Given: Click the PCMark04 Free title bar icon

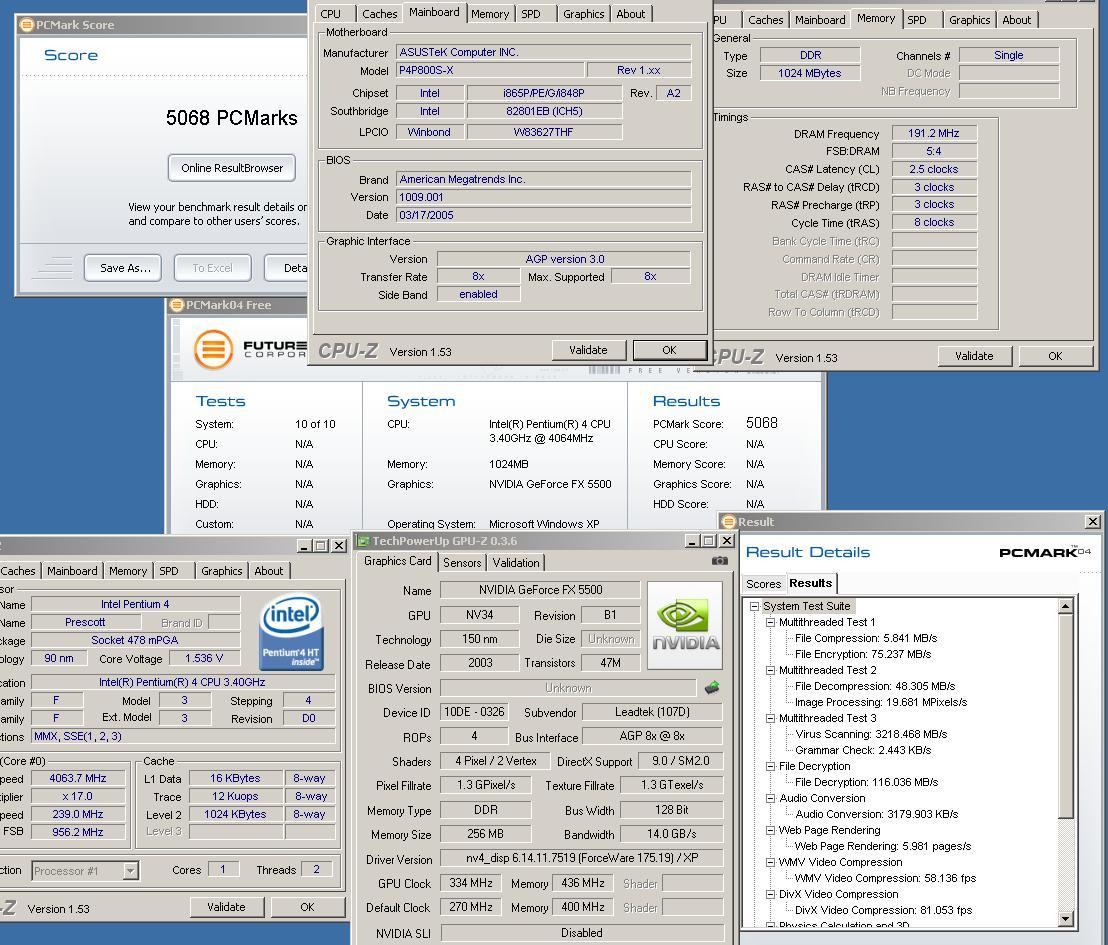Looking at the screenshot, I should 177,305.
